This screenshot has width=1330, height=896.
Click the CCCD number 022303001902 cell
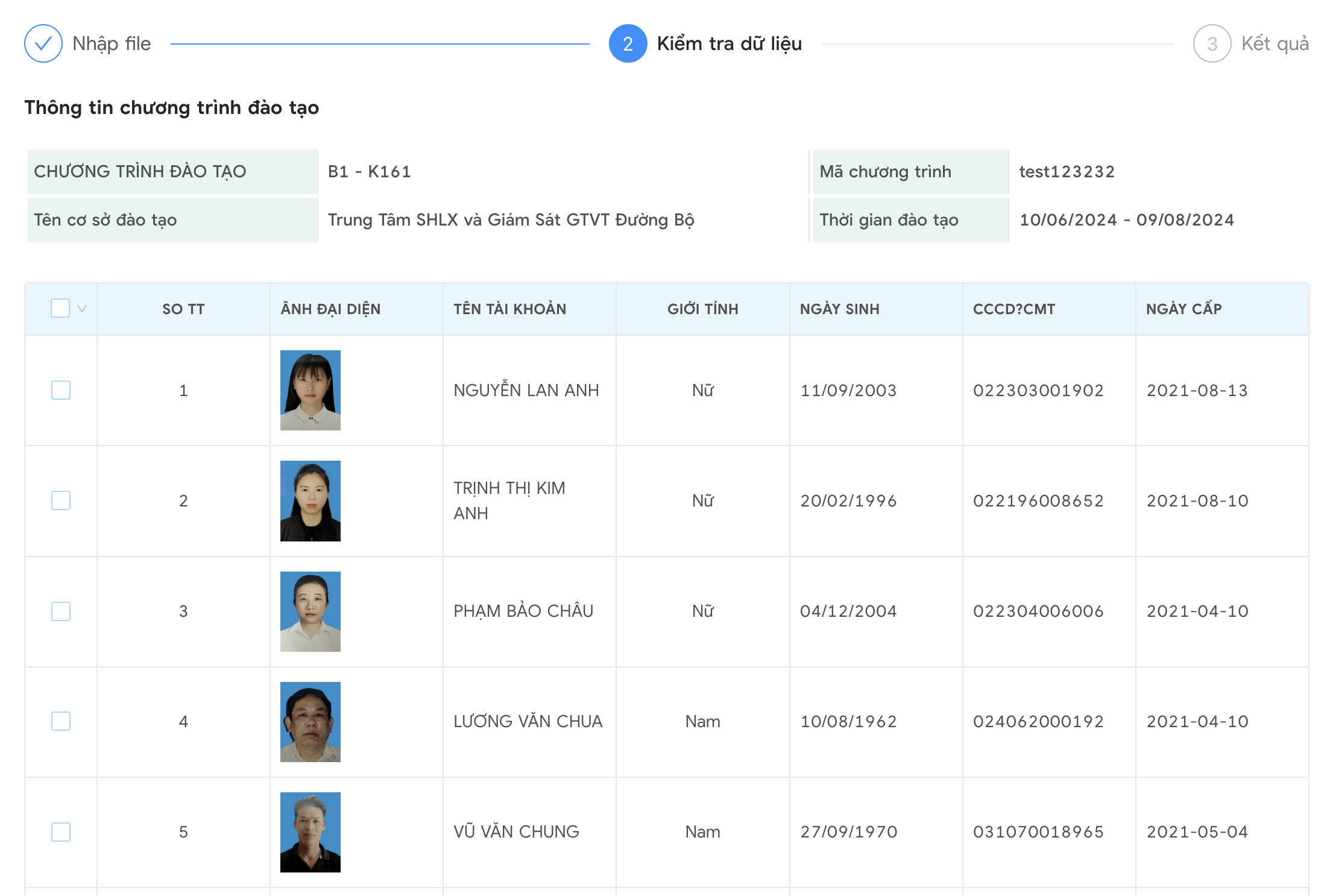[1038, 390]
